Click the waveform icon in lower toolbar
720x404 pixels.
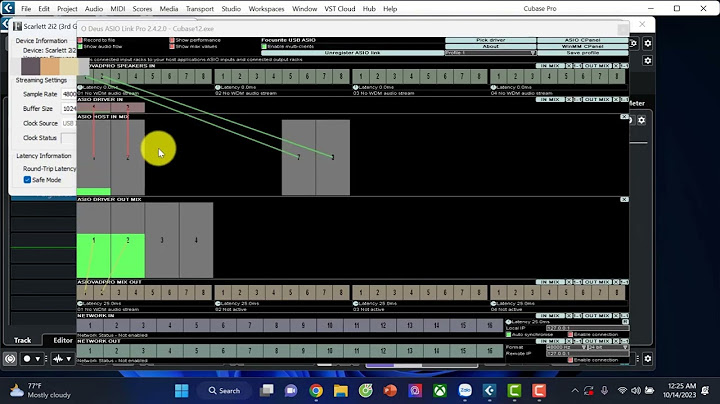pyautogui.click(x=58, y=359)
